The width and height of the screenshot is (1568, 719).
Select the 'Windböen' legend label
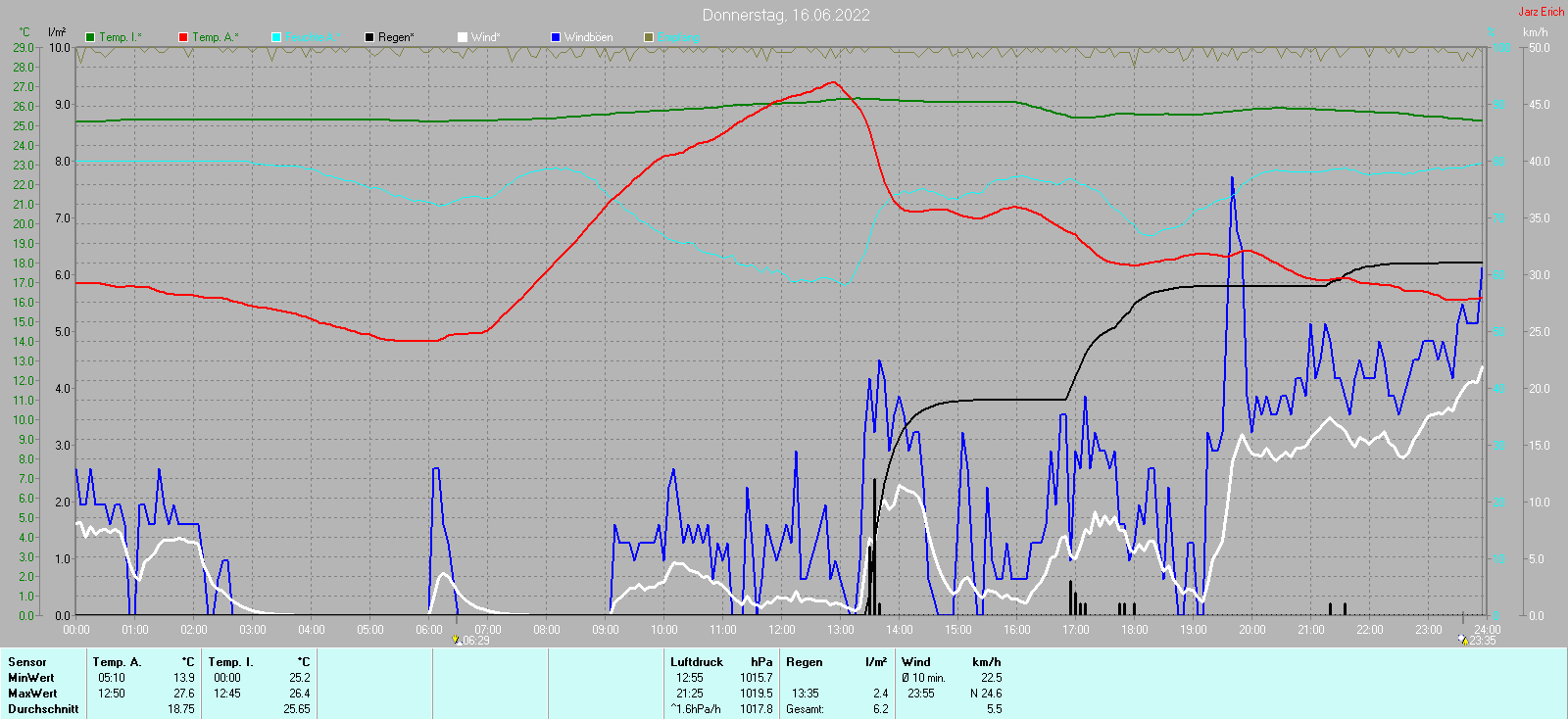click(x=589, y=37)
